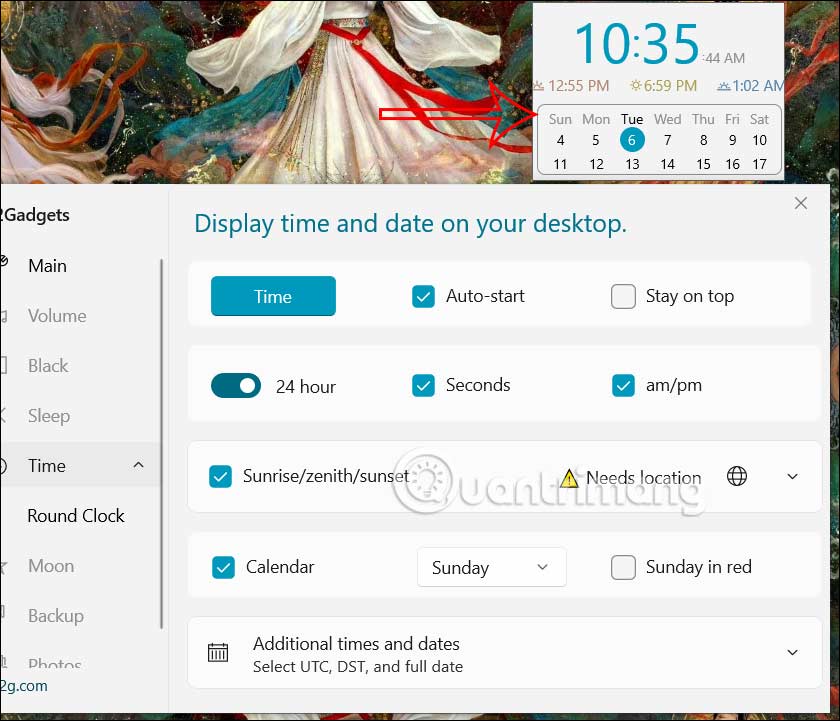Select the Black sidebar item
Viewport: 840px width, 721px height.
click(x=48, y=365)
